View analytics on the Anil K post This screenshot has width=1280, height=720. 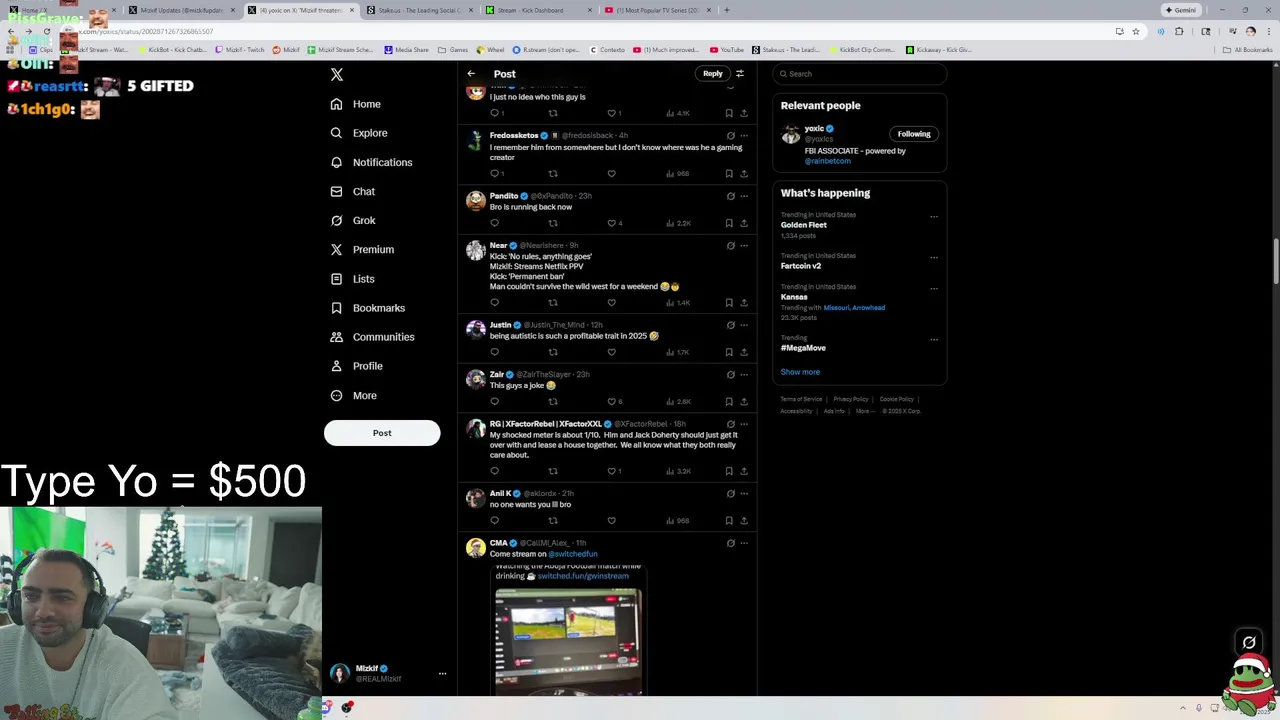point(678,521)
